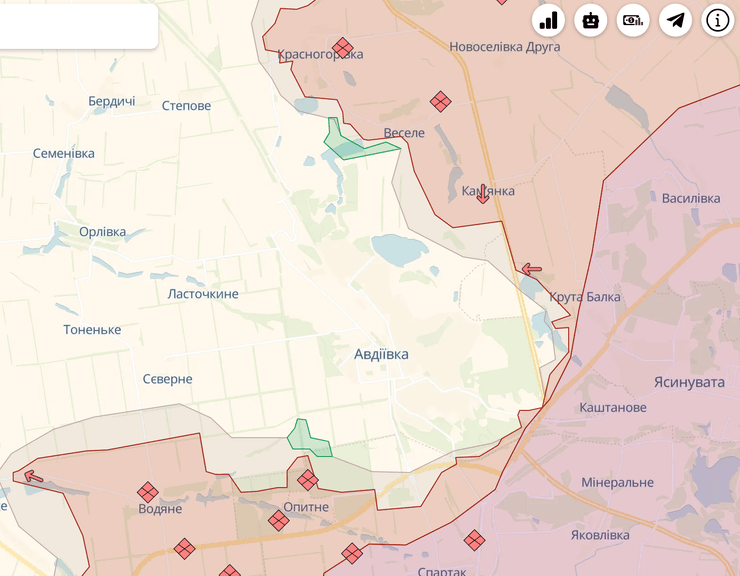This screenshot has width=740, height=576.
Task: Click the attack arrow near Крута Балка
Action: (x=532, y=269)
